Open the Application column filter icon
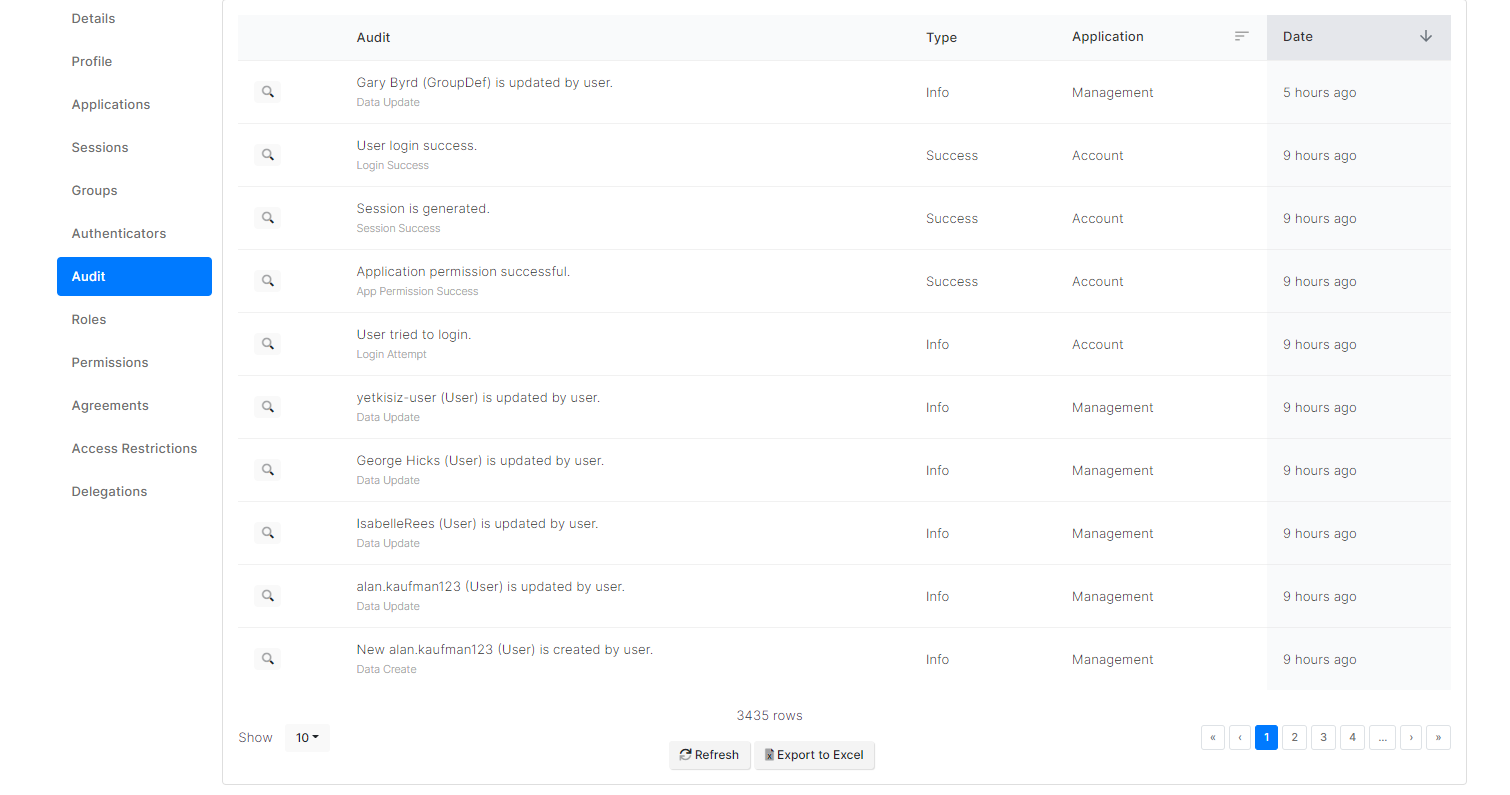This screenshot has height=795, width=1510. [x=1241, y=36]
